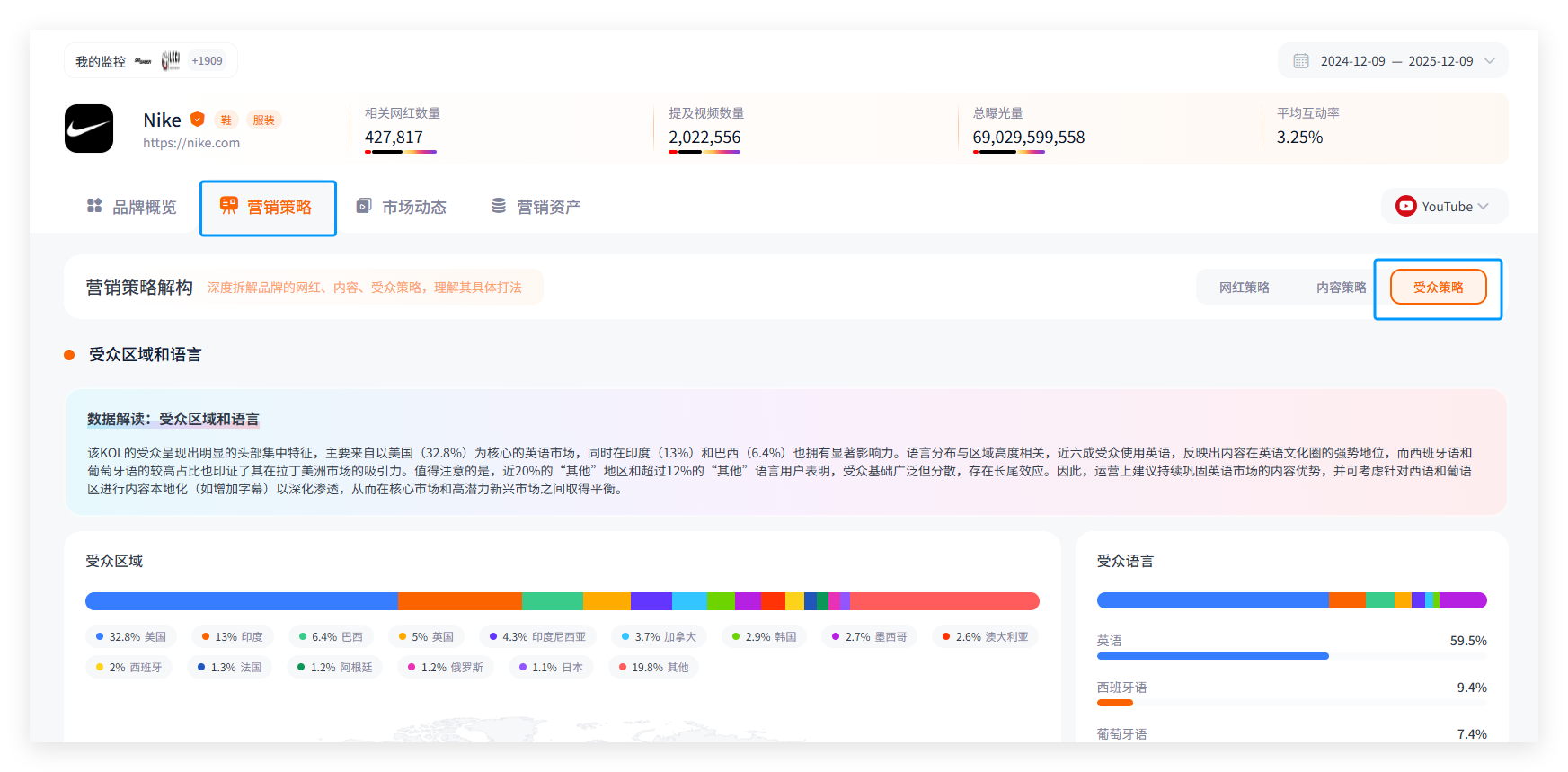Image resolution: width=1568 pixels, height=772 pixels.
Task: Click the 内容策略 button
Action: [1341, 288]
